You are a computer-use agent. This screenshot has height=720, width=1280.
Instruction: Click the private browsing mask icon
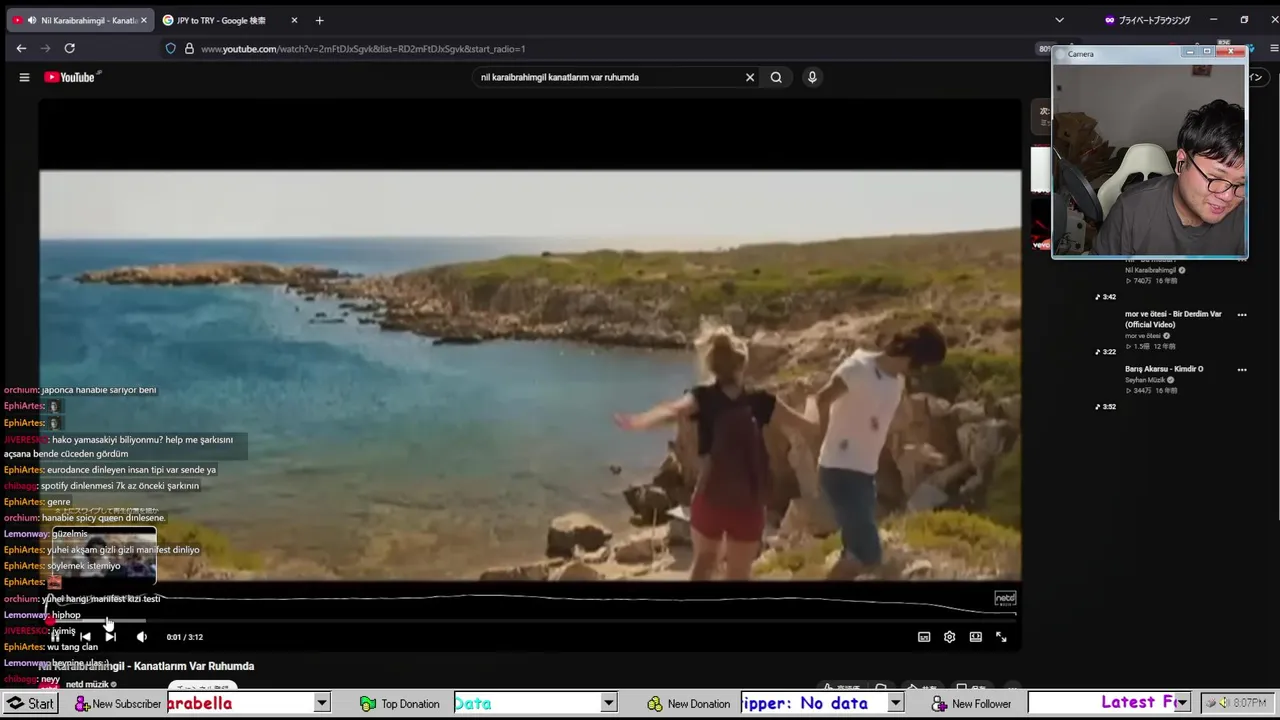(1110, 20)
